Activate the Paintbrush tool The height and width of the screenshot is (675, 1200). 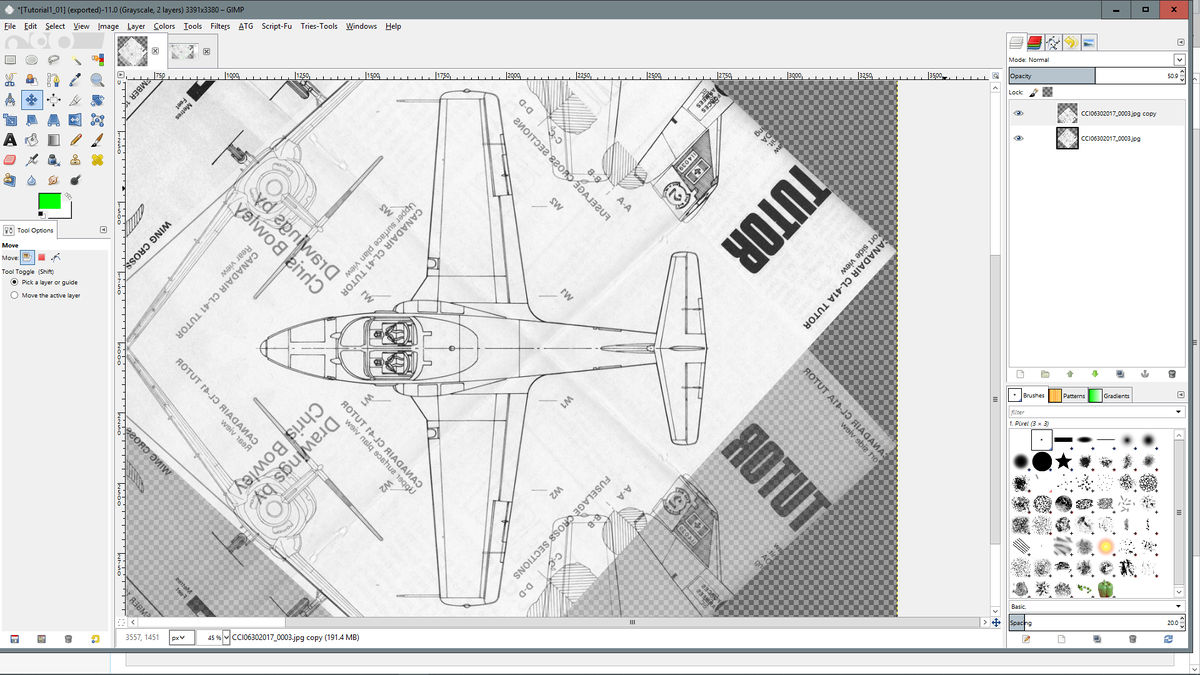(x=97, y=141)
